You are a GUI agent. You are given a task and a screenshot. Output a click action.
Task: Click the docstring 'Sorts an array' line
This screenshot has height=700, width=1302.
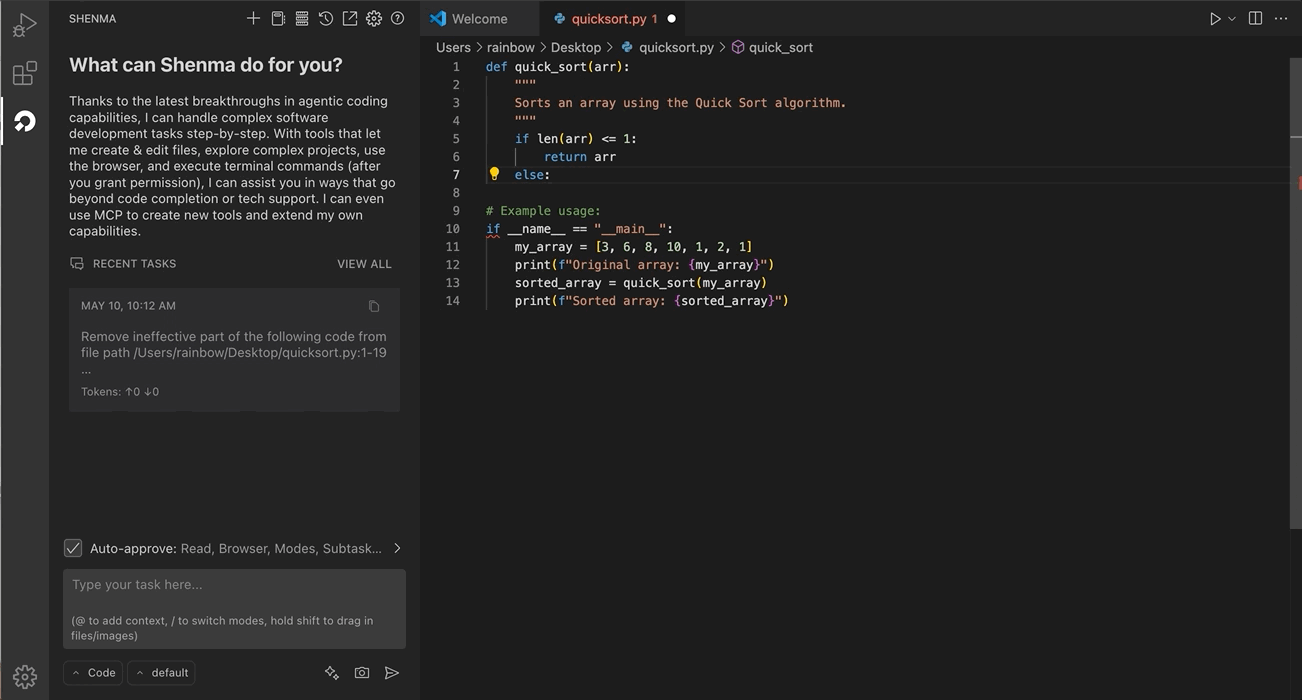[x=680, y=103]
